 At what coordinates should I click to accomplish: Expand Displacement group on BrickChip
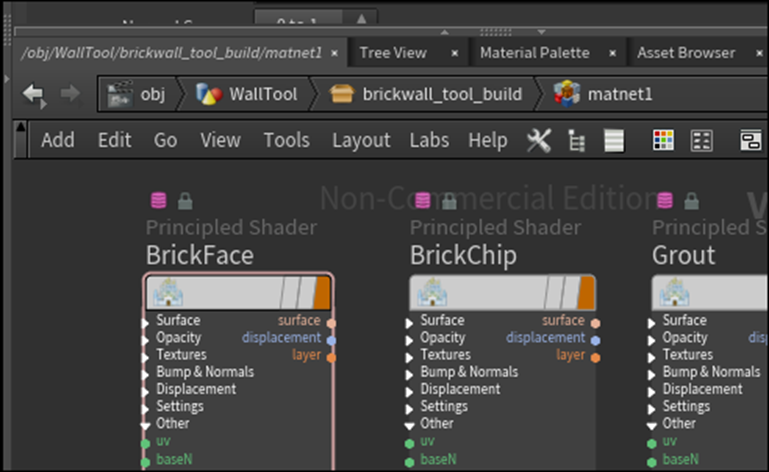[x=409, y=392]
